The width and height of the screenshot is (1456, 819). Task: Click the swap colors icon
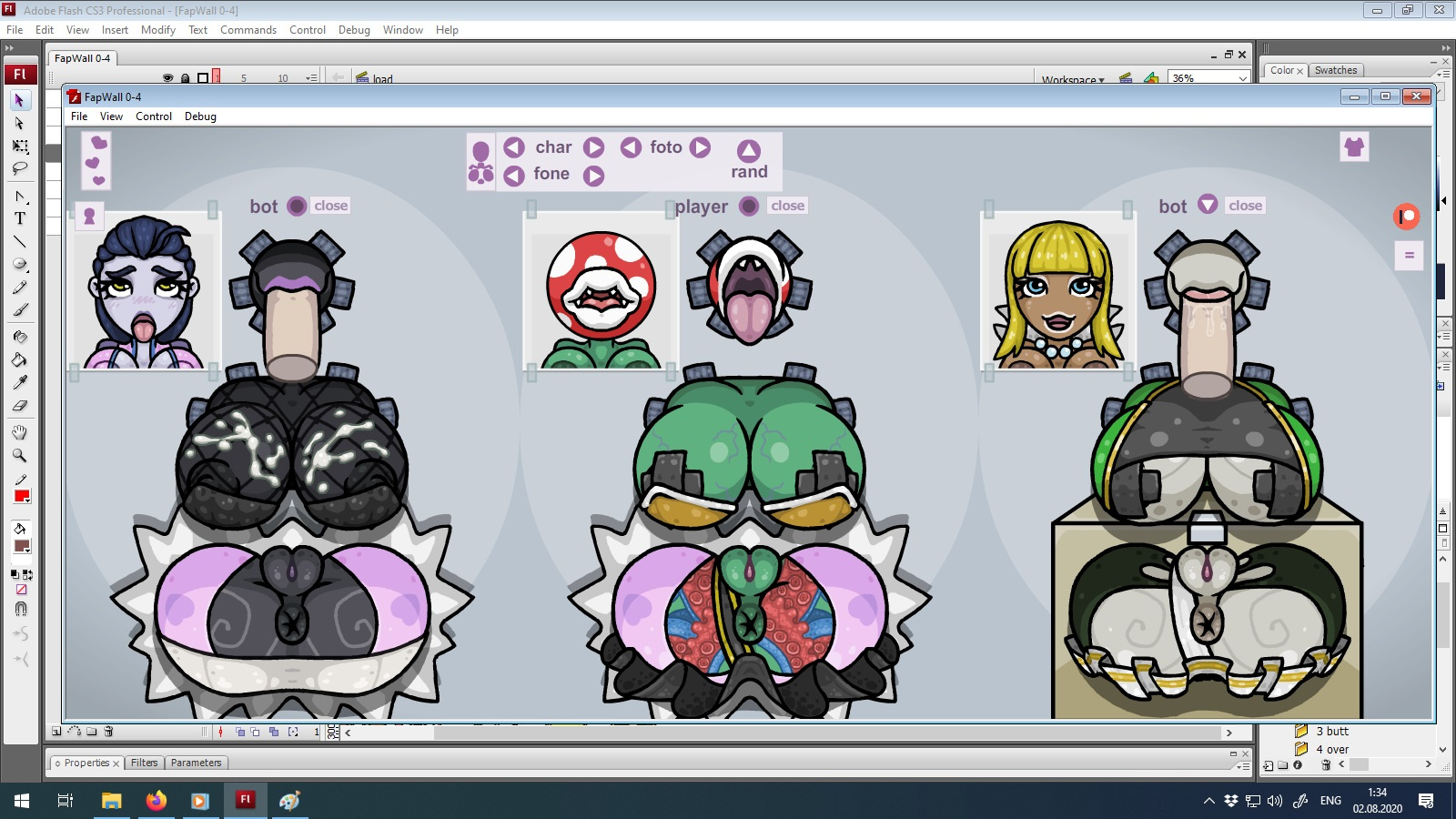click(27, 575)
